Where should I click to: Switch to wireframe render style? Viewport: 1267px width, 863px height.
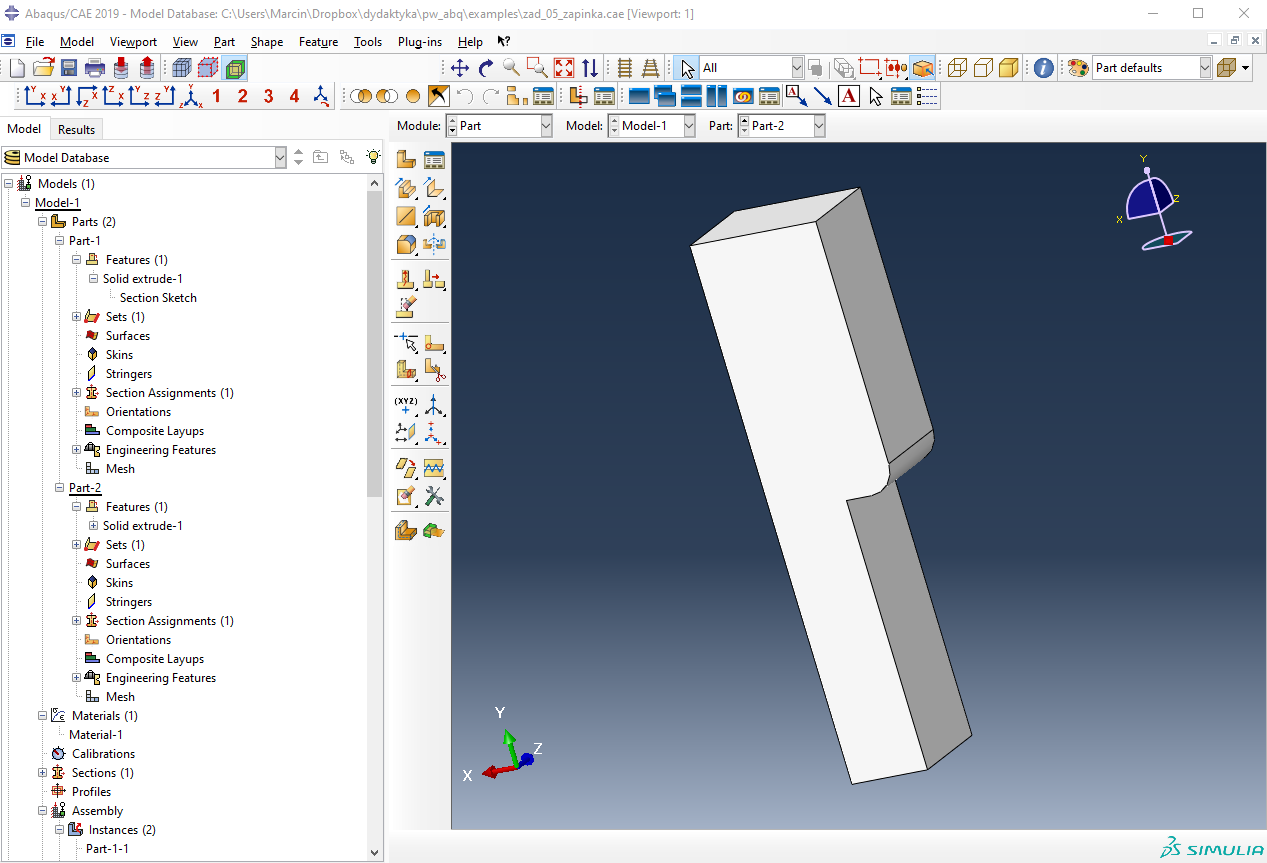(x=957, y=68)
